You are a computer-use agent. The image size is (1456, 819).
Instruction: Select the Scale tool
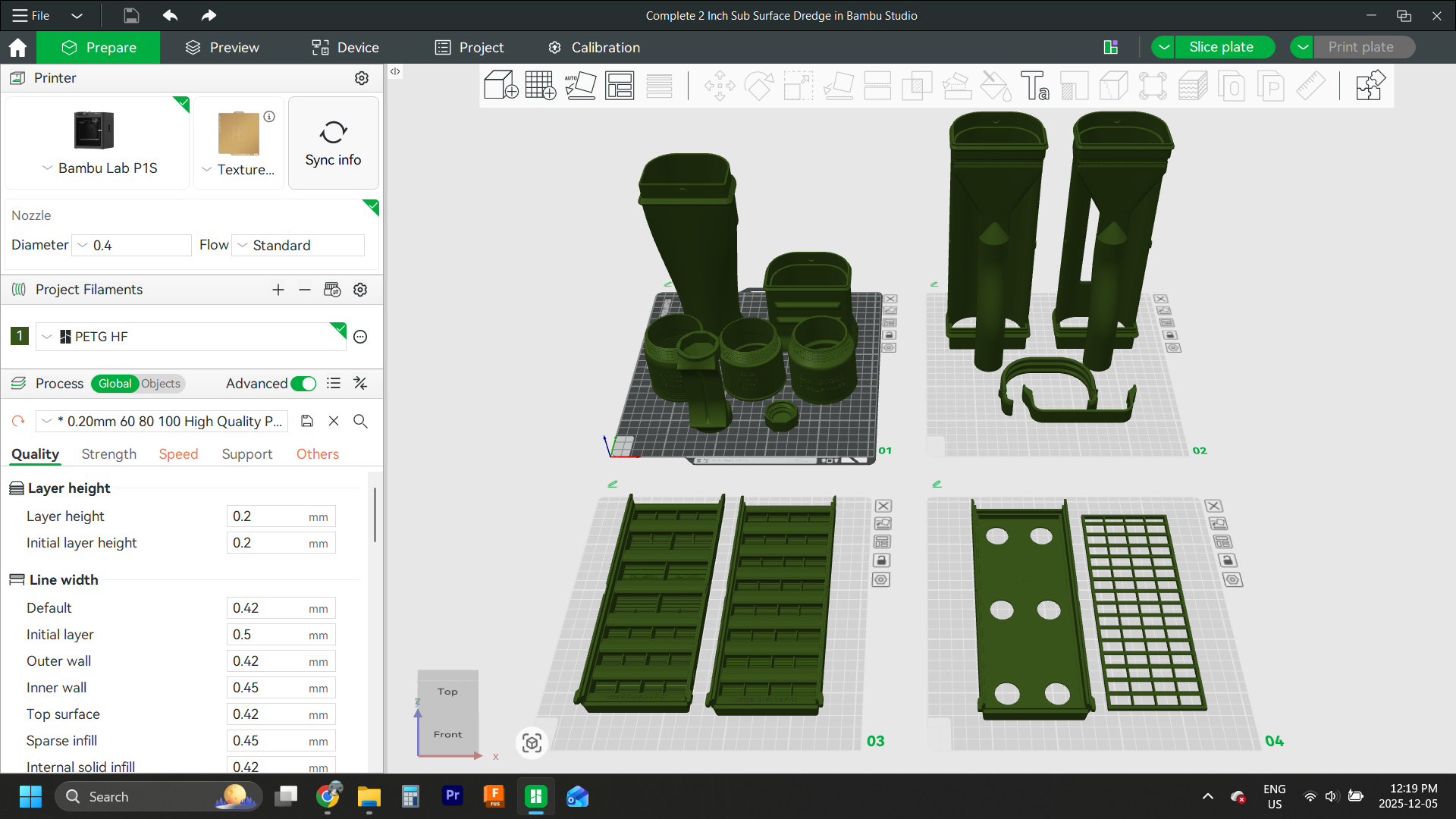[798, 86]
